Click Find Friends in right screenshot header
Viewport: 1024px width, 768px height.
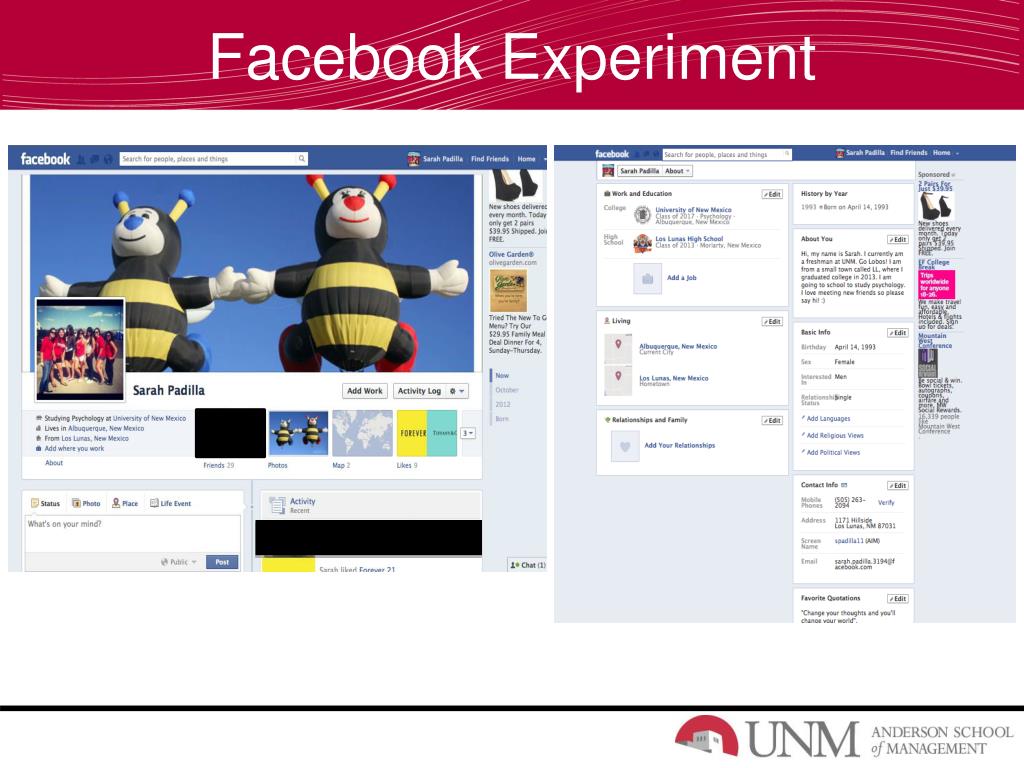(908, 153)
